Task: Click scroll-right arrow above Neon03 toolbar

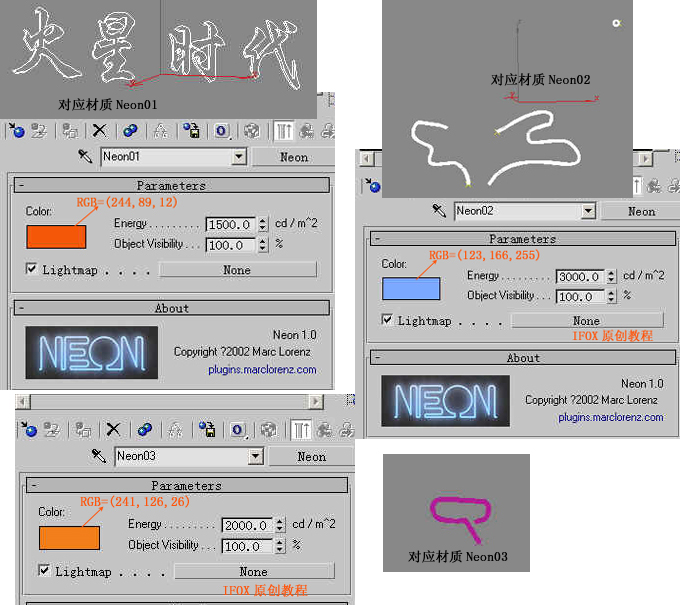Action: click(317, 402)
